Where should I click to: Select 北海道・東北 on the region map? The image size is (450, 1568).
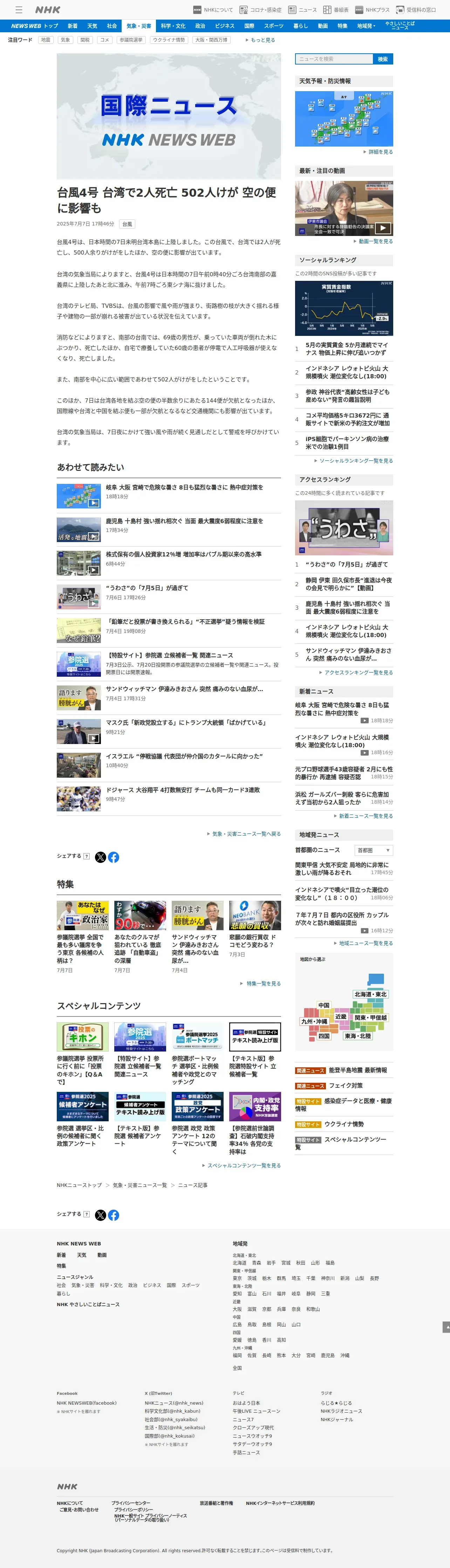[x=370, y=994]
